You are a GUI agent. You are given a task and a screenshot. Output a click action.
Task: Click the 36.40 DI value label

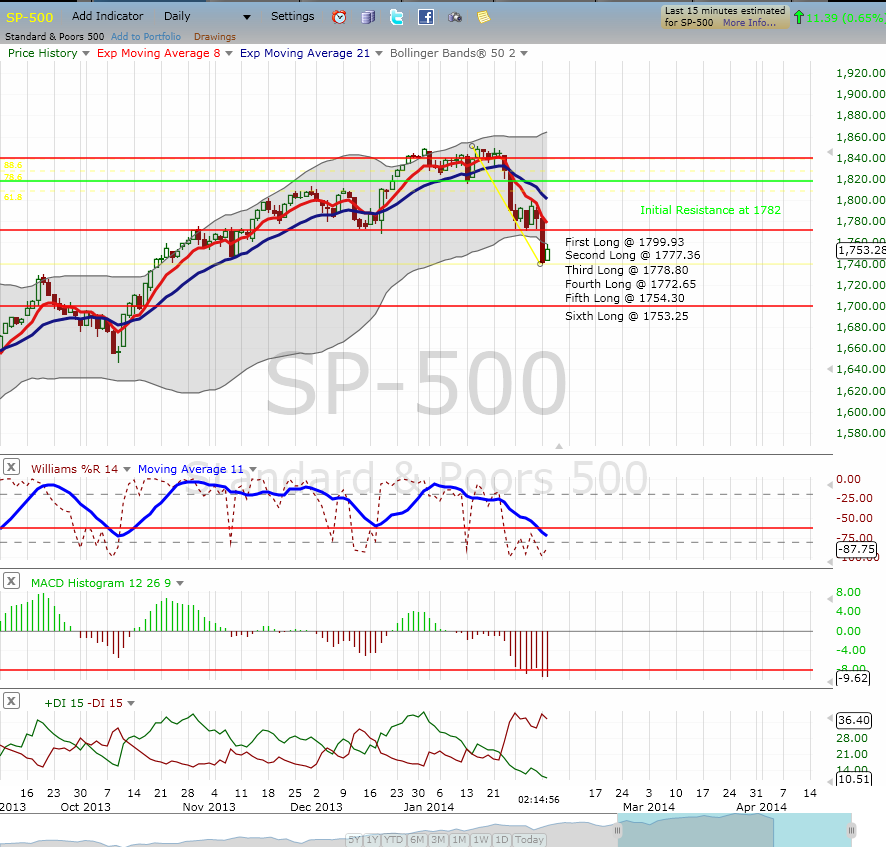click(x=854, y=720)
